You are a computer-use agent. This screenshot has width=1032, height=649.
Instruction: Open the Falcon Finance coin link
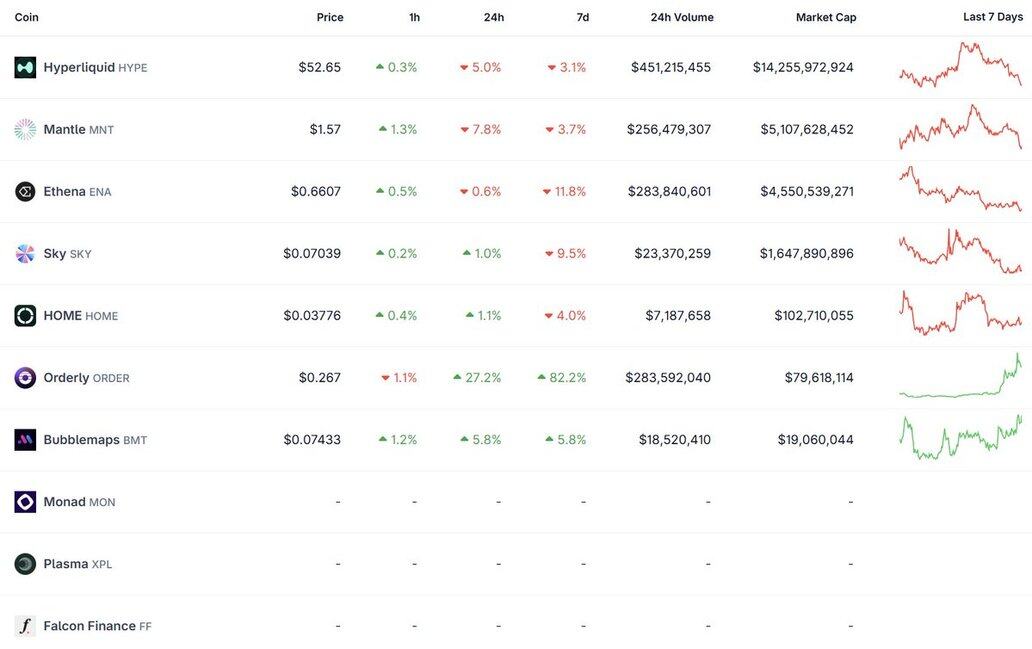(97, 626)
